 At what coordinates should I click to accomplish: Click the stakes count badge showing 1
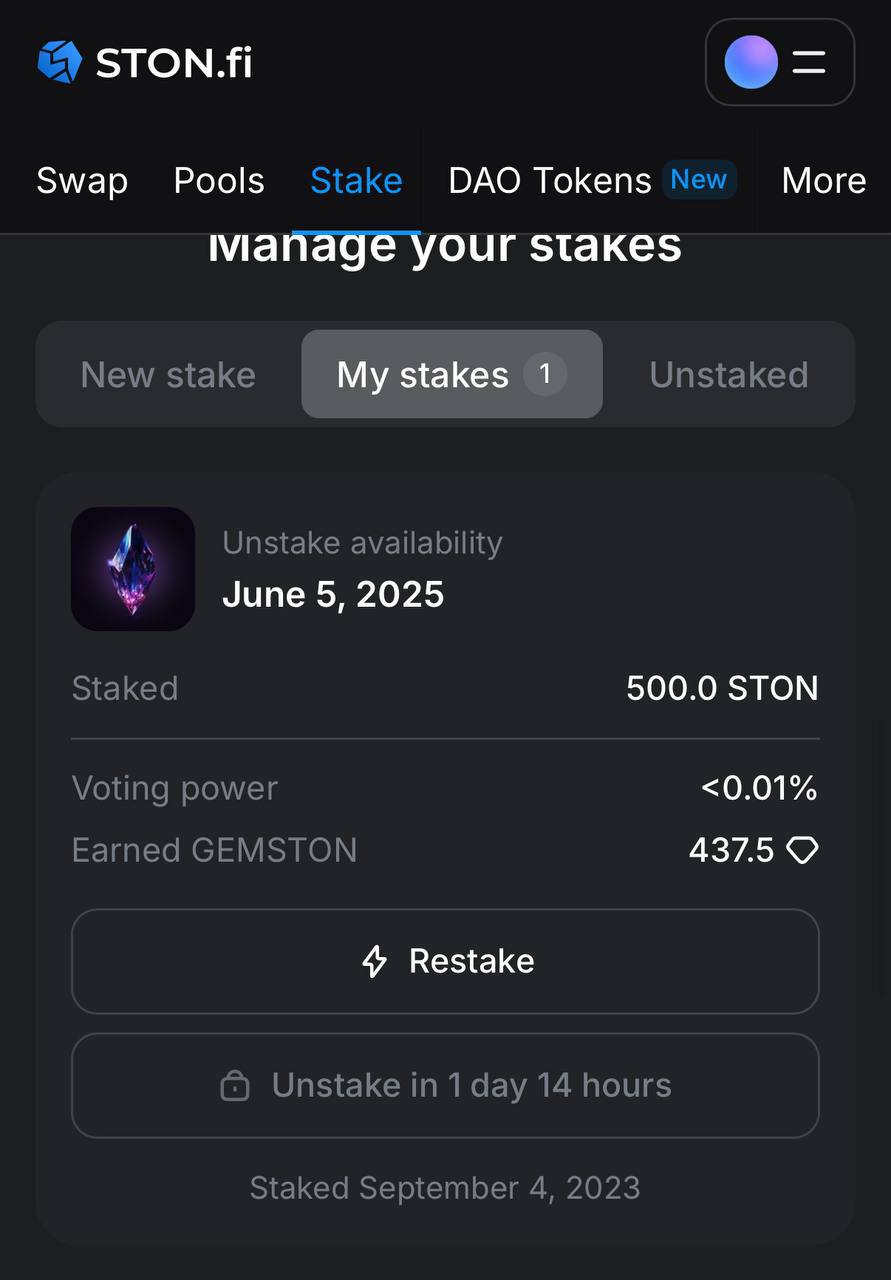[x=545, y=375]
